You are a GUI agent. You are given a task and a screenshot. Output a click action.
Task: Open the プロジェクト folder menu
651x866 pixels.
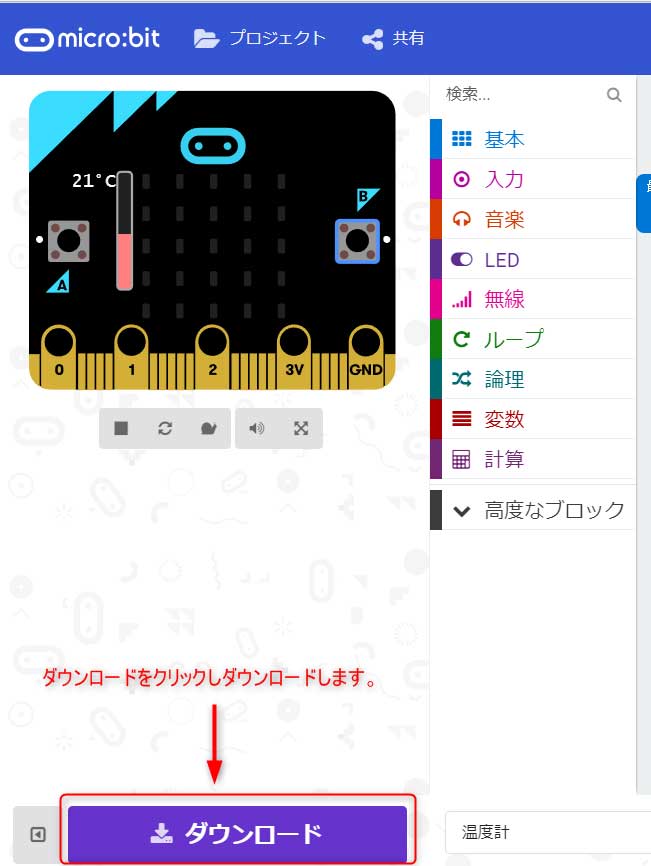[x=260, y=38]
